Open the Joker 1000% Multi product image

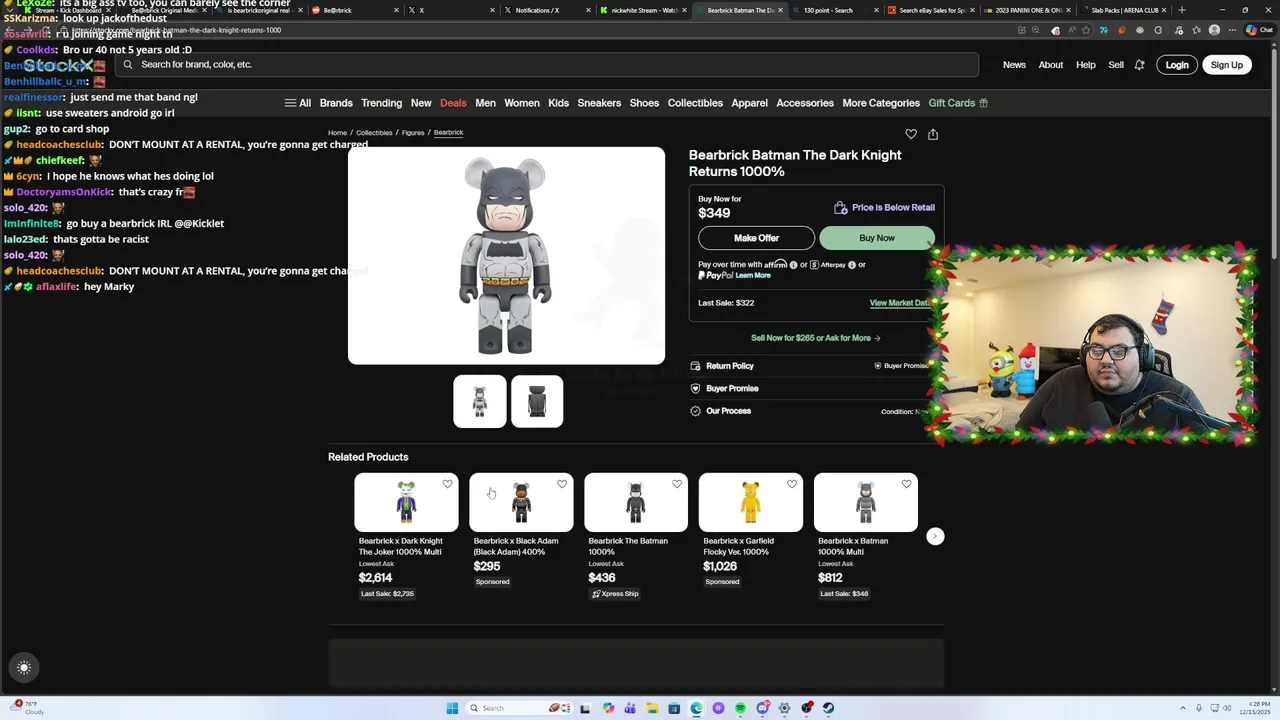click(x=406, y=502)
